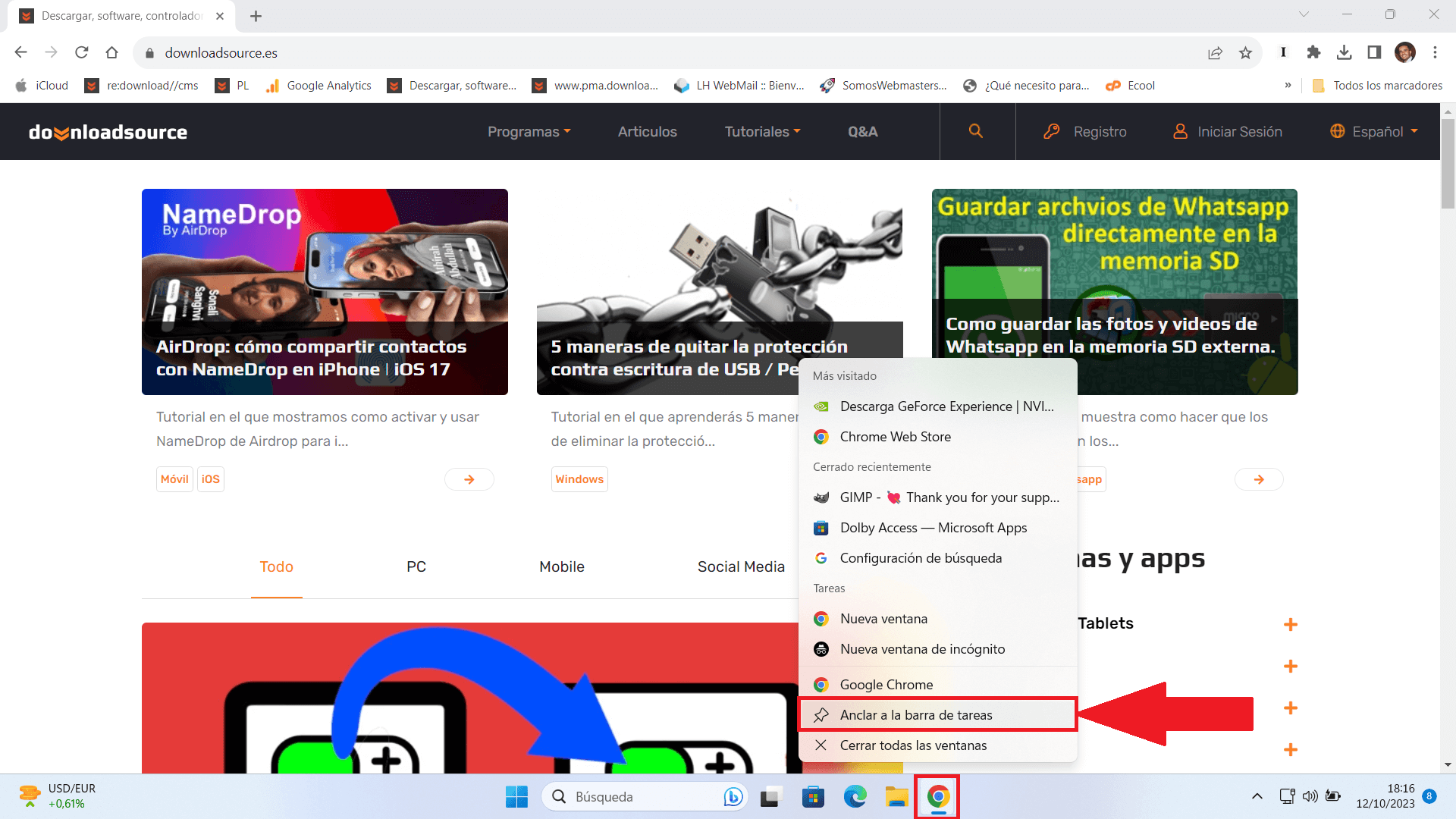The image size is (1456, 819).
Task: Open Task View in the taskbar
Action: coord(771,796)
